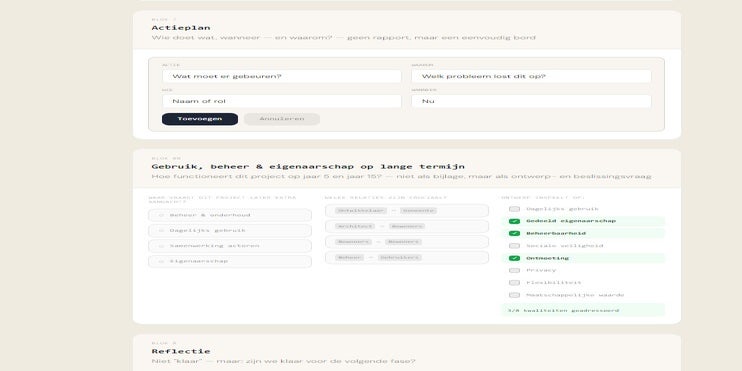Check the 'Flexibiliteit' checkbox
Screen dimensions: 742x371
tap(514, 283)
